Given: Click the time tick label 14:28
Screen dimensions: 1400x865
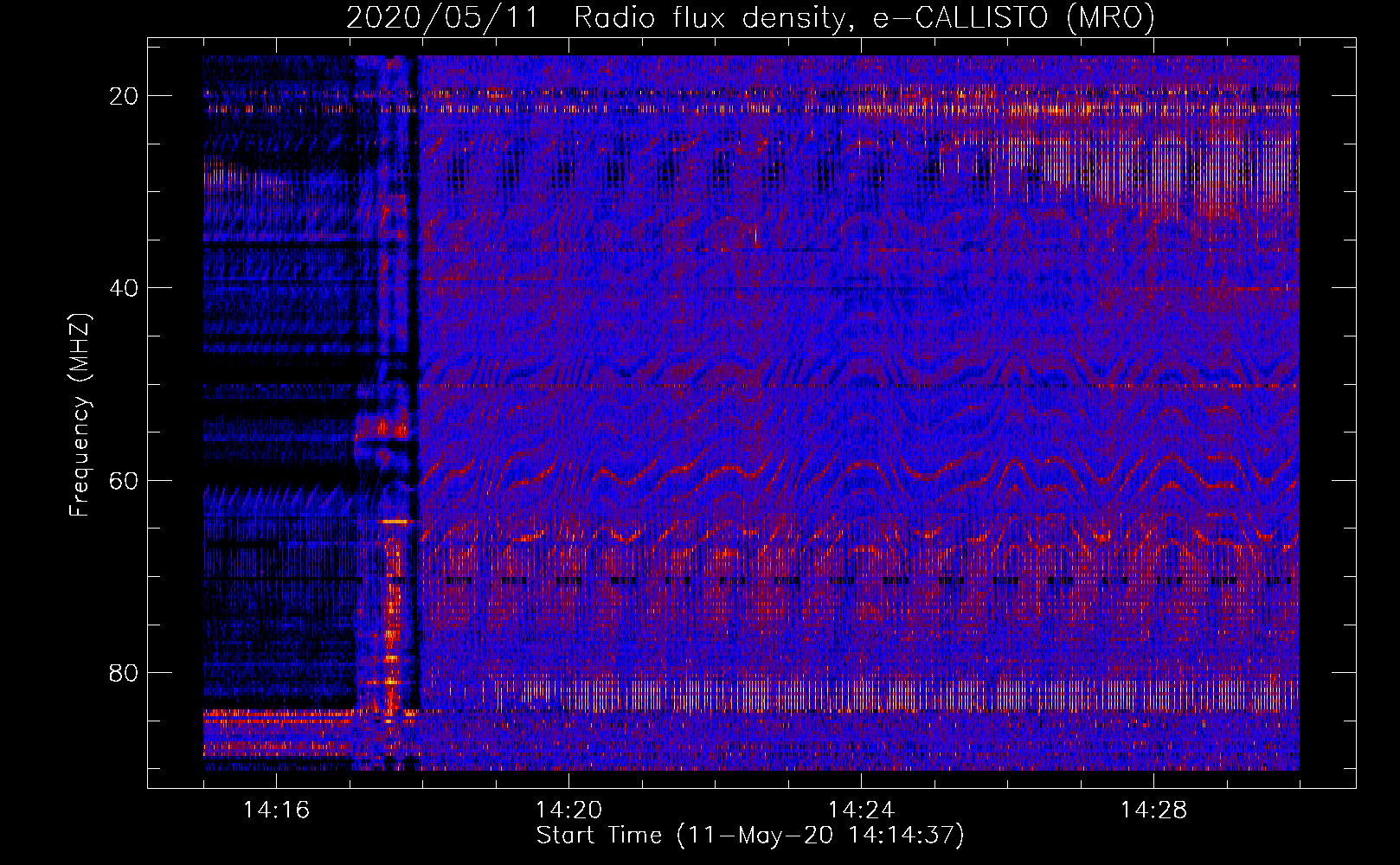Looking at the screenshot, I should point(1153,811).
